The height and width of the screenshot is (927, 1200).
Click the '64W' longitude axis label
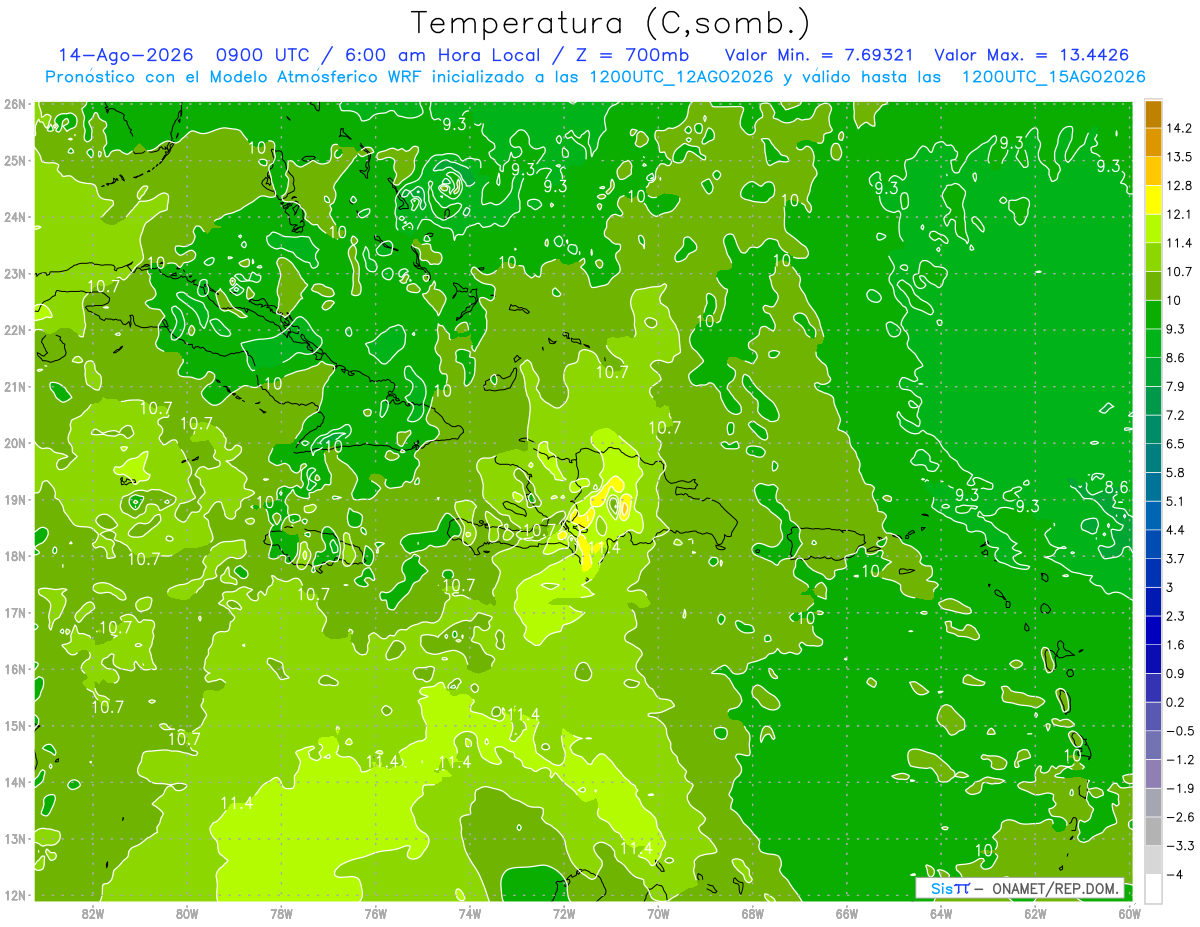[x=941, y=913]
